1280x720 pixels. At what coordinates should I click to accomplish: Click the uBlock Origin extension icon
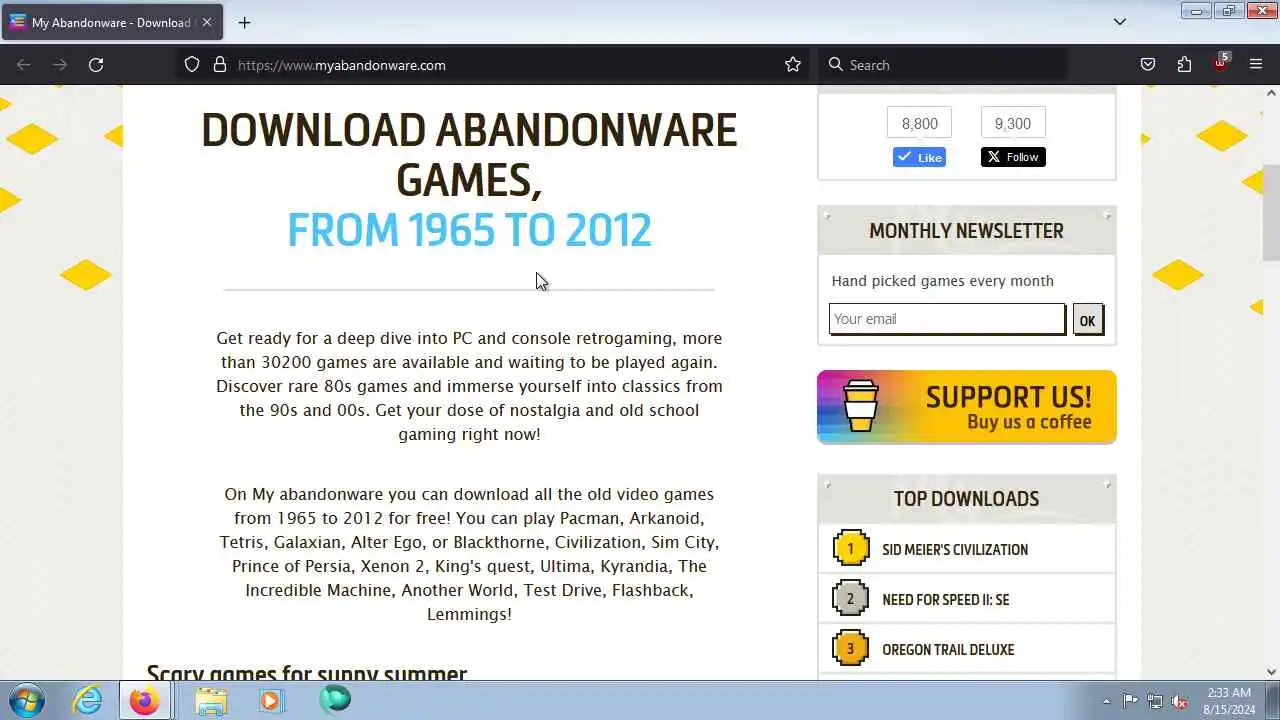tap(1220, 63)
